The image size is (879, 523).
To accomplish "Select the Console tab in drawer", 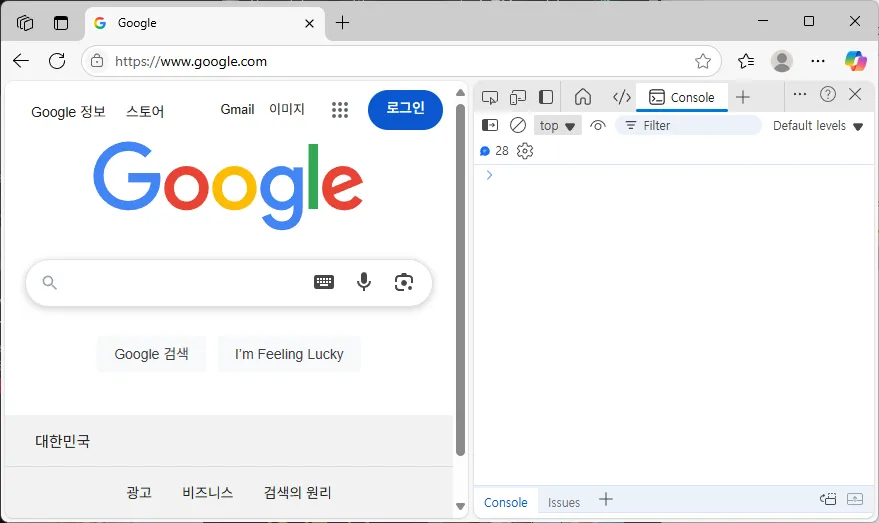I will coord(506,502).
